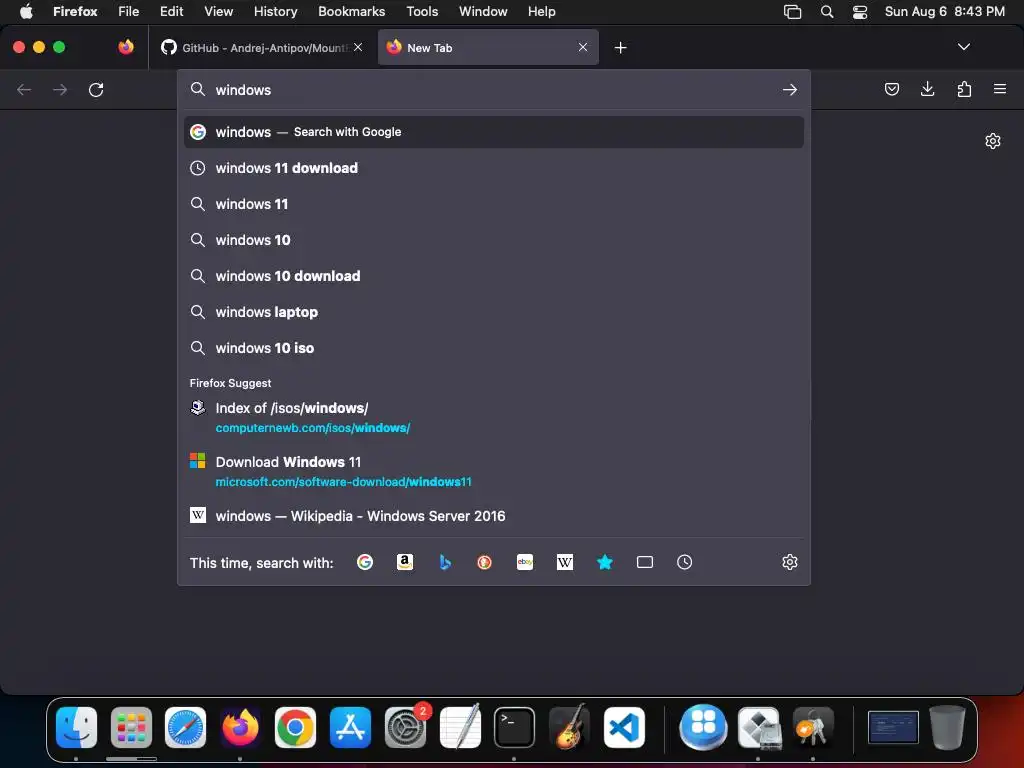Open Visual Studio Code in the Dock

(624, 728)
